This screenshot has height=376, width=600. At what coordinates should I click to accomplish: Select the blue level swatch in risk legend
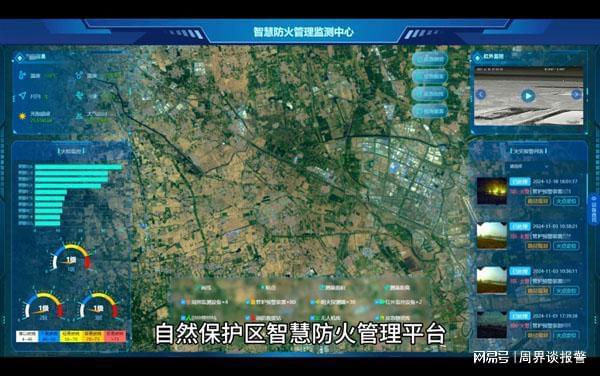49,336
